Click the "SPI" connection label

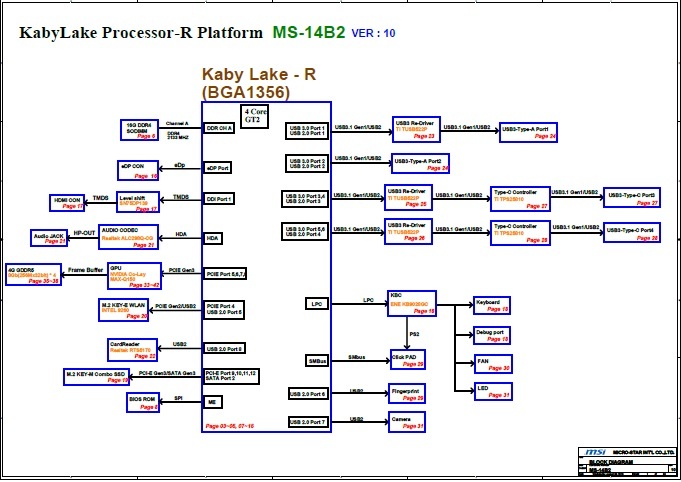pyautogui.click(x=178, y=398)
